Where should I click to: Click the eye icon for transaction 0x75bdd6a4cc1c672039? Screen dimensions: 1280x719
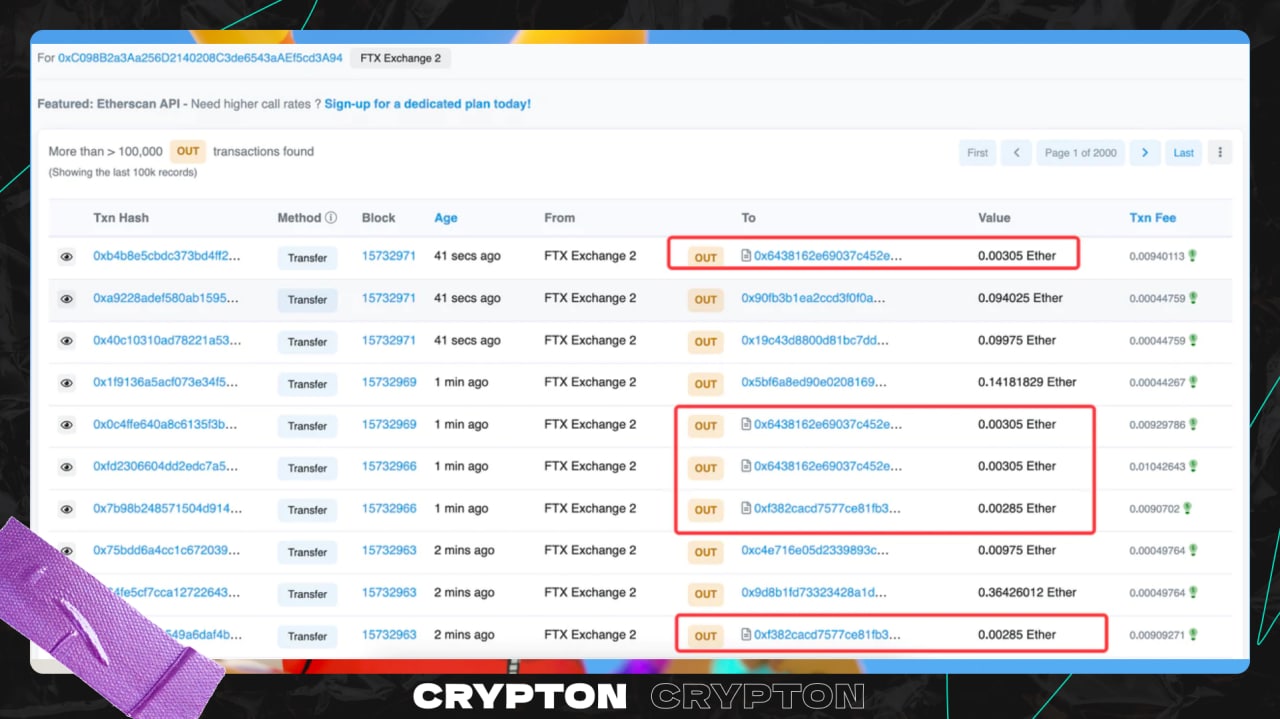point(66,551)
